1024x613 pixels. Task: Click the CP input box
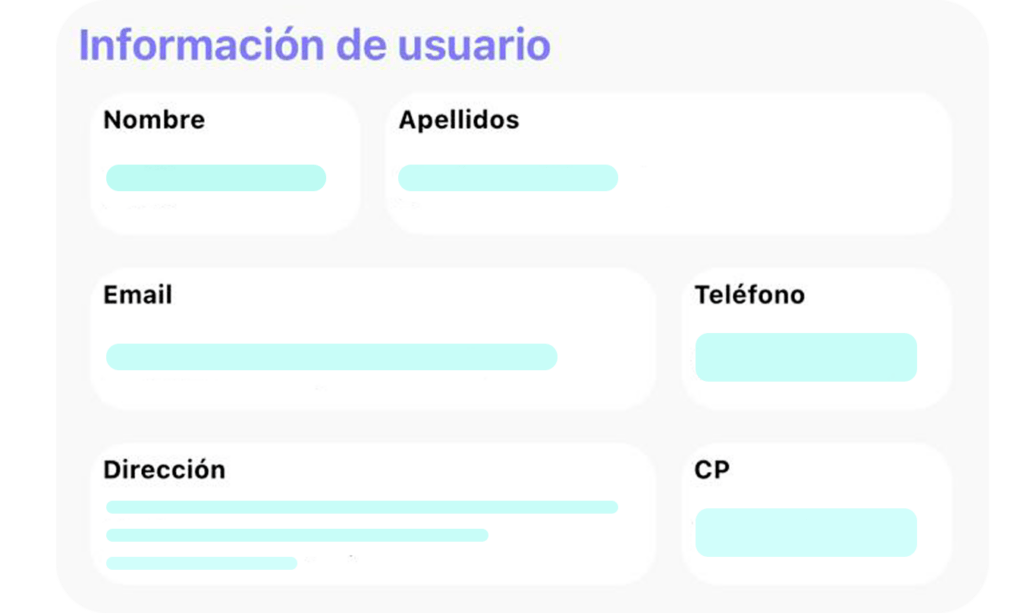806,532
